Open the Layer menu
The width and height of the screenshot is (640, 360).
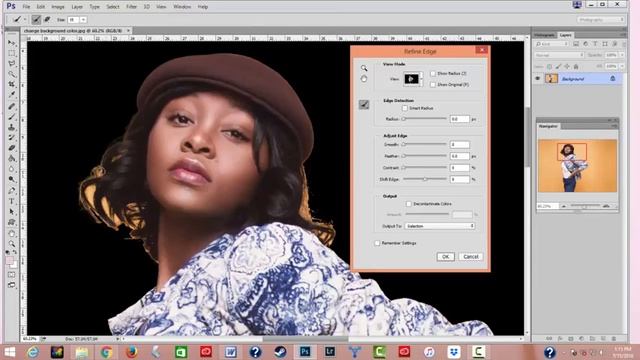click(x=77, y=7)
